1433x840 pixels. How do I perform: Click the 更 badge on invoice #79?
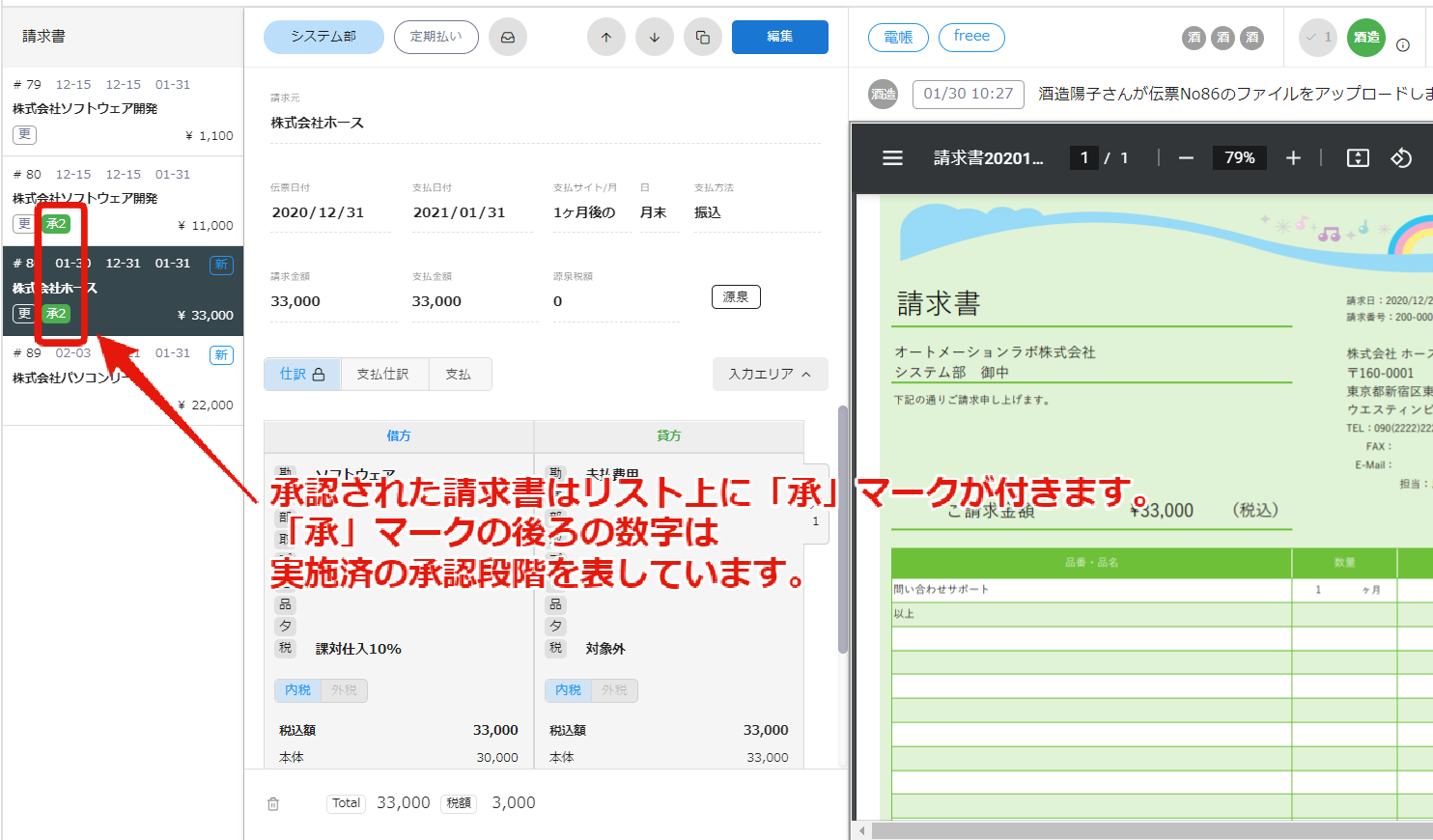click(24, 134)
